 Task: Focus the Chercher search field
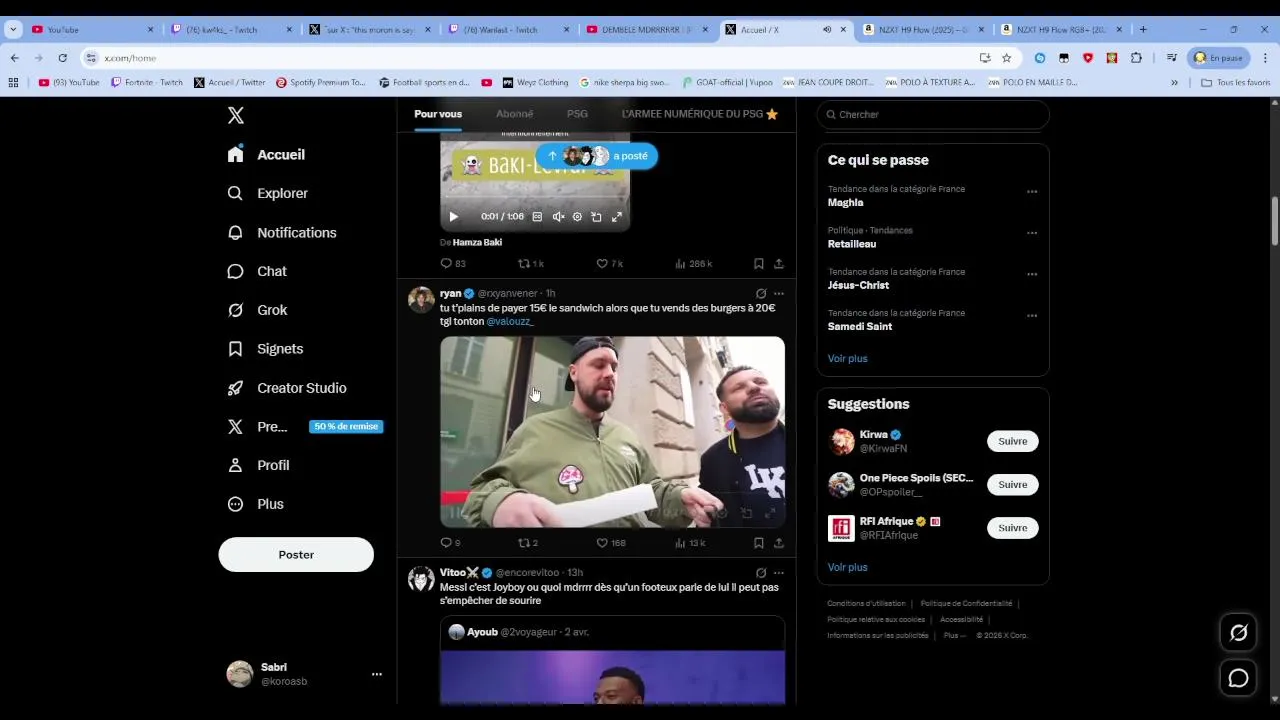[x=933, y=114]
